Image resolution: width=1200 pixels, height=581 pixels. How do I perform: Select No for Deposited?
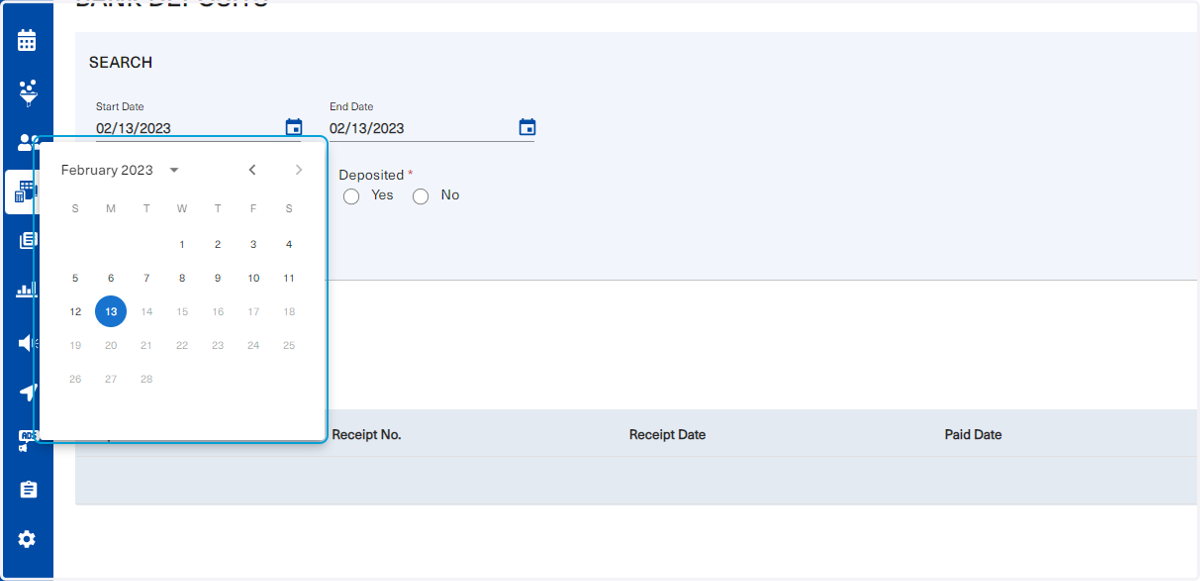421,196
